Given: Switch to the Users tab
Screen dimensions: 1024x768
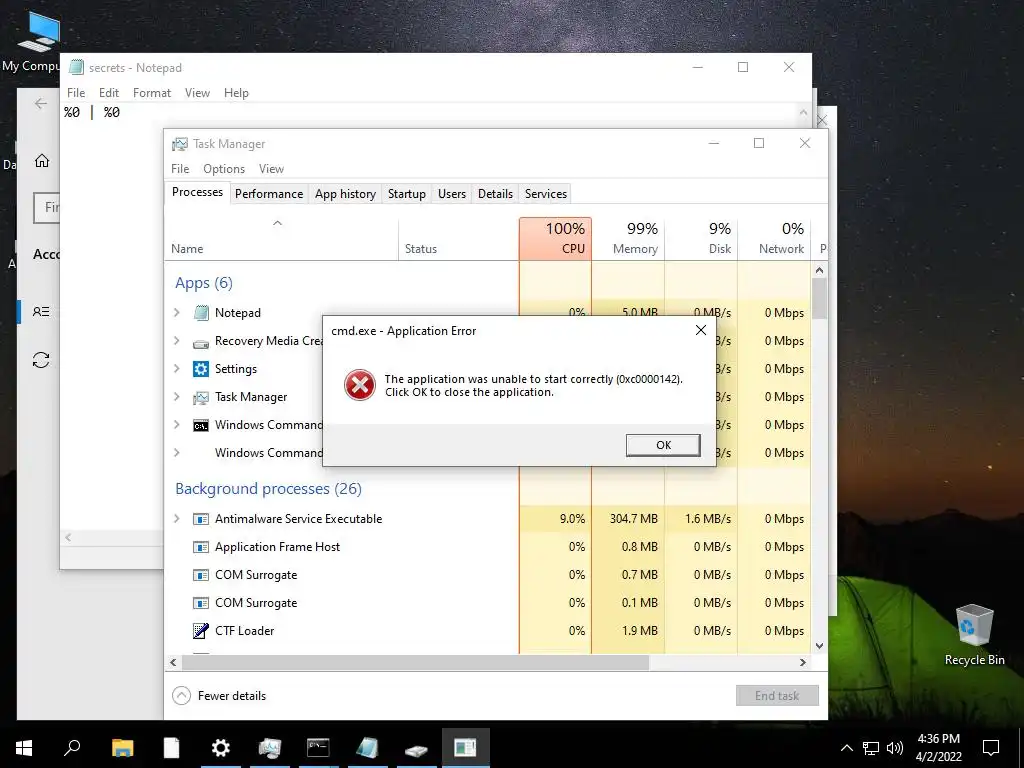Looking at the screenshot, I should pyautogui.click(x=452, y=194).
